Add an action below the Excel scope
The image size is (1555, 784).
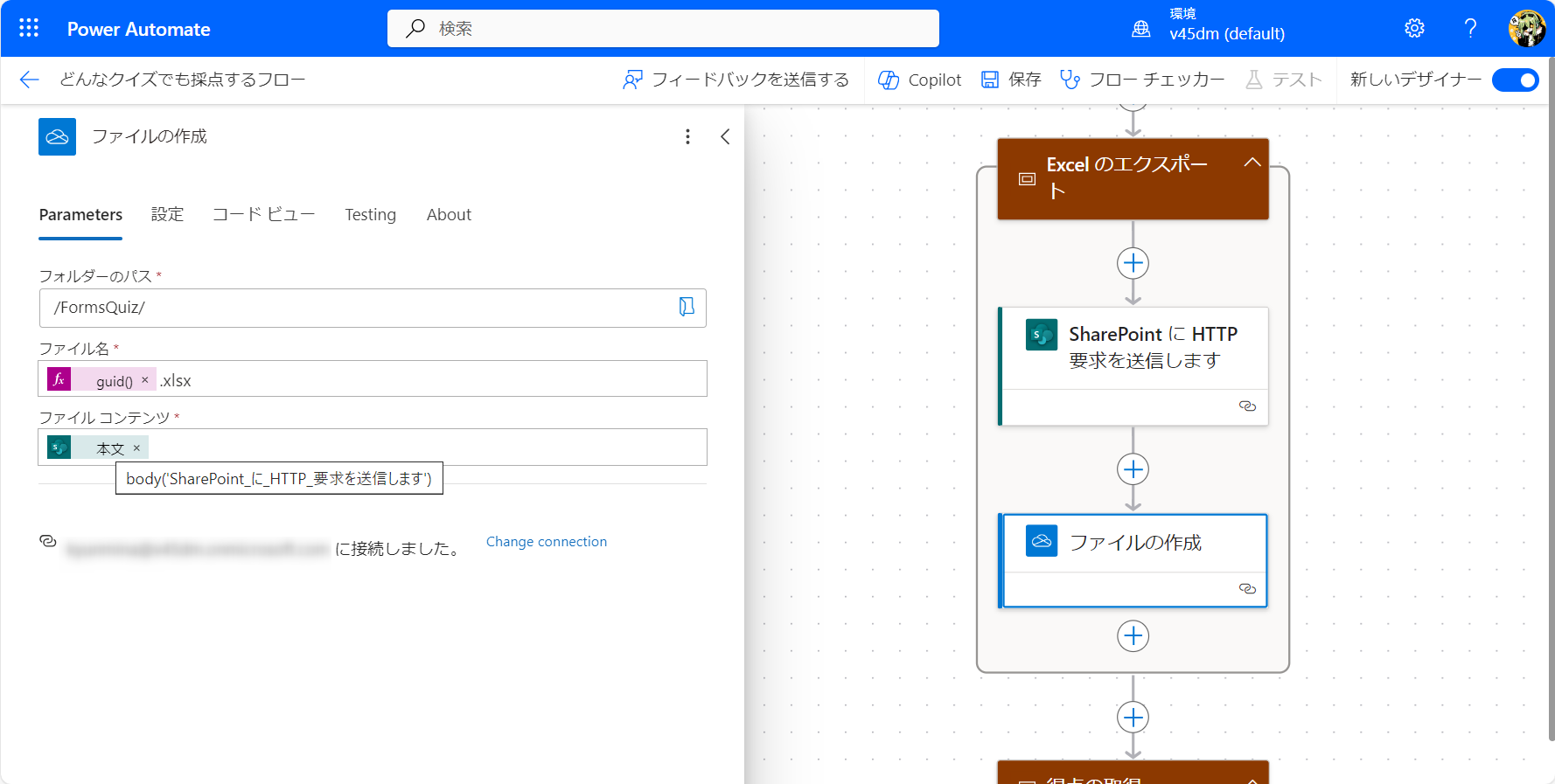click(1133, 718)
